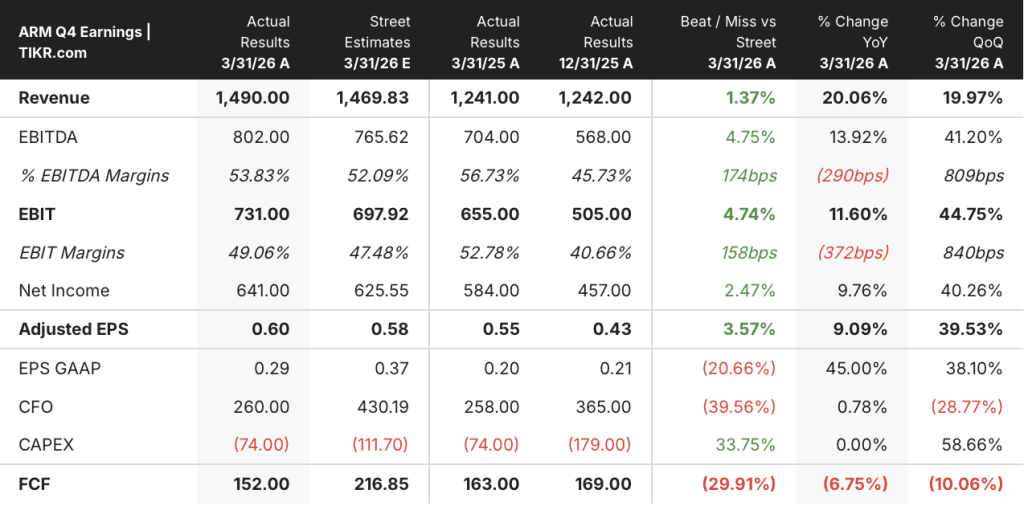Click the Net Income row label
Viewport: 1024px width, 506px height.
click(63, 291)
